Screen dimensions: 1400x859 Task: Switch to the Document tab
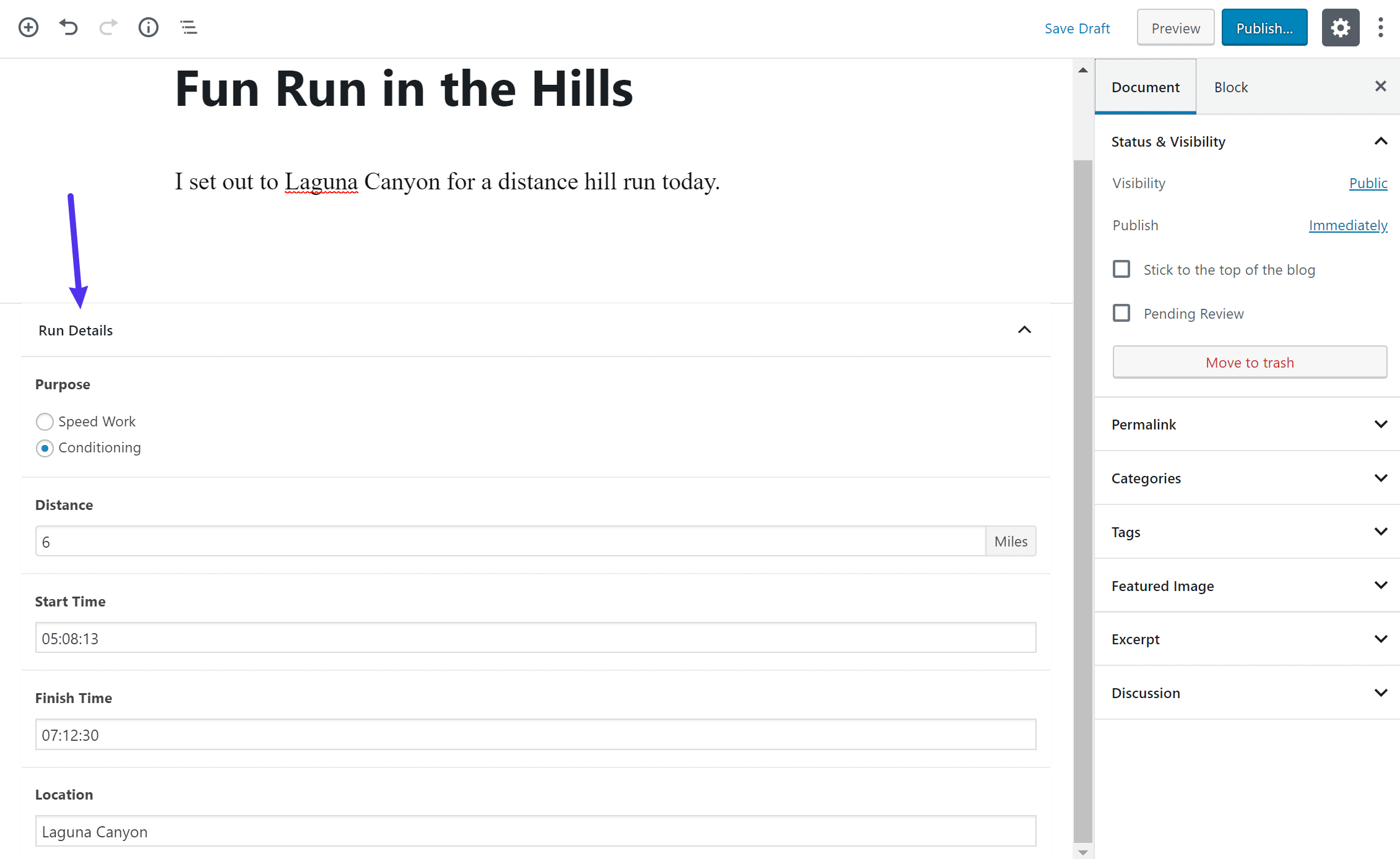pos(1144,87)
